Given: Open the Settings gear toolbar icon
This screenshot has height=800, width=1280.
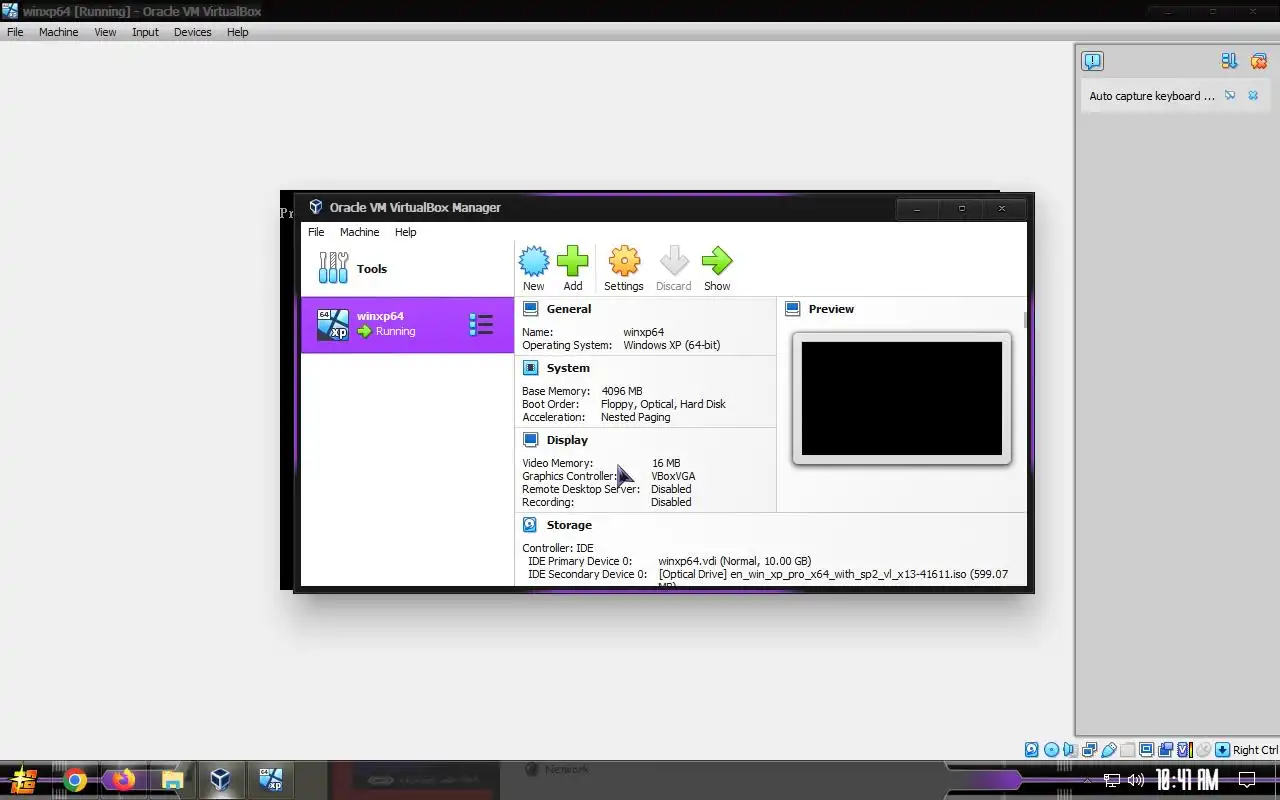Looking at the screenshot, I should tap(624, 262).
